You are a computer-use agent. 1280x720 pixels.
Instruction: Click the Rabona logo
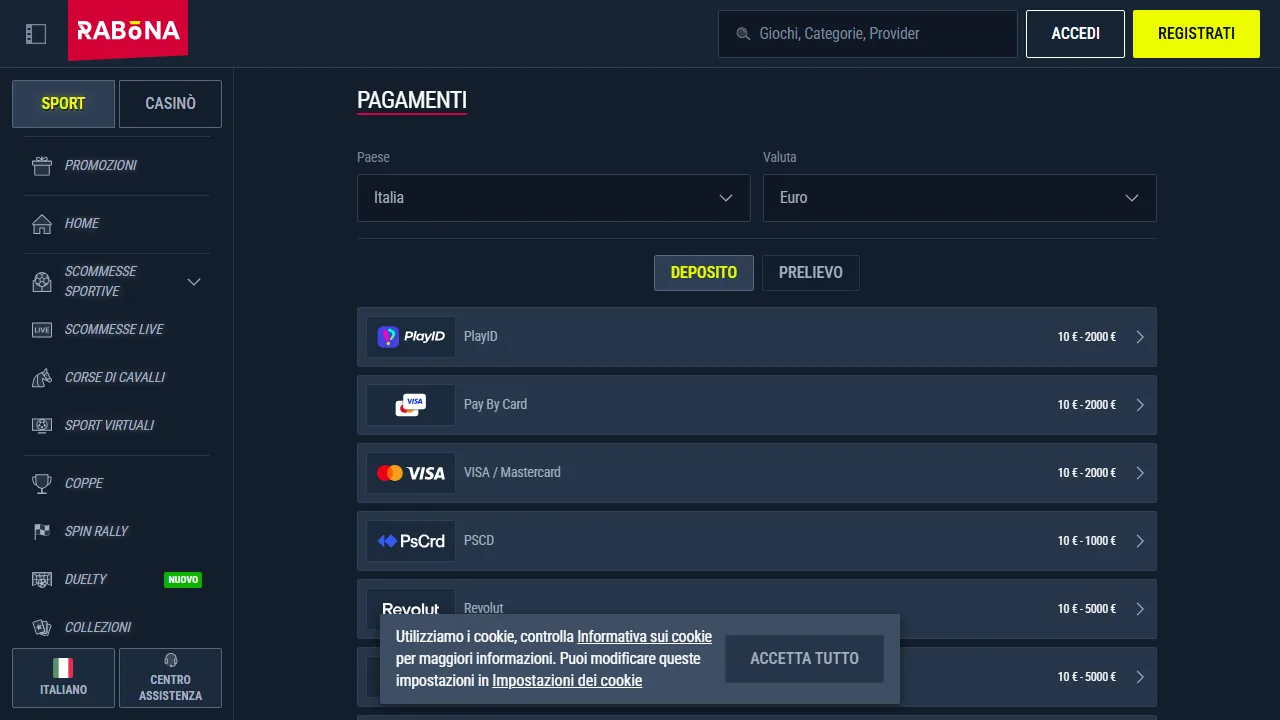(128, 30)
